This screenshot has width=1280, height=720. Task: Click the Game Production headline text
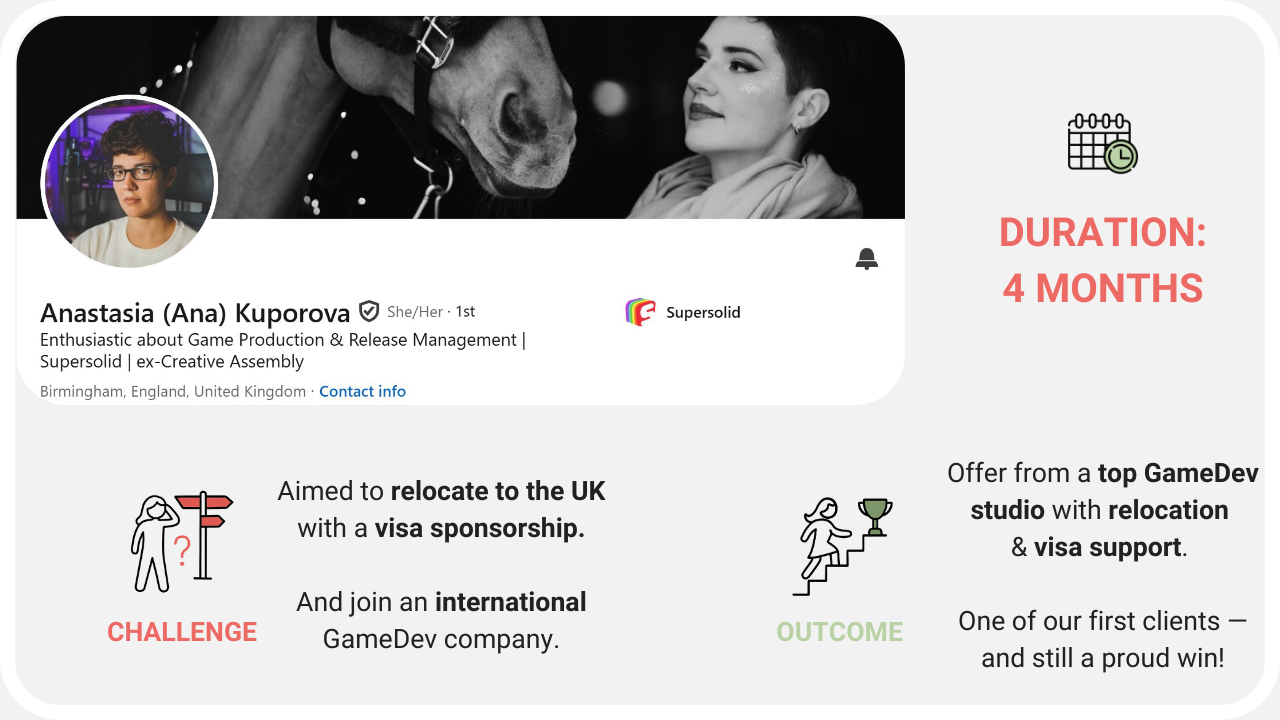click(x=282, y=351)
